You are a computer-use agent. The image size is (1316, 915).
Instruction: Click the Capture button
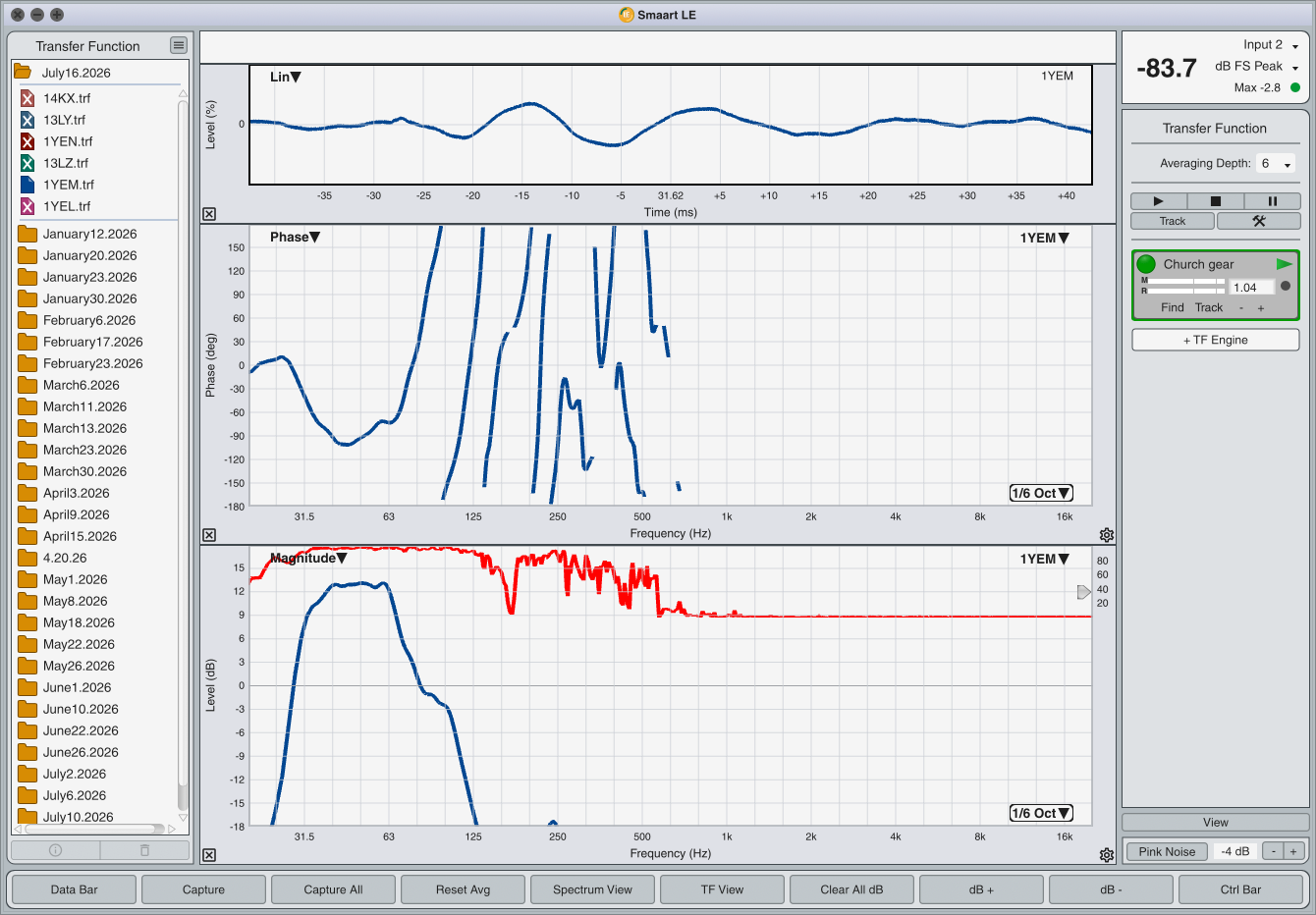coord(203,889)
